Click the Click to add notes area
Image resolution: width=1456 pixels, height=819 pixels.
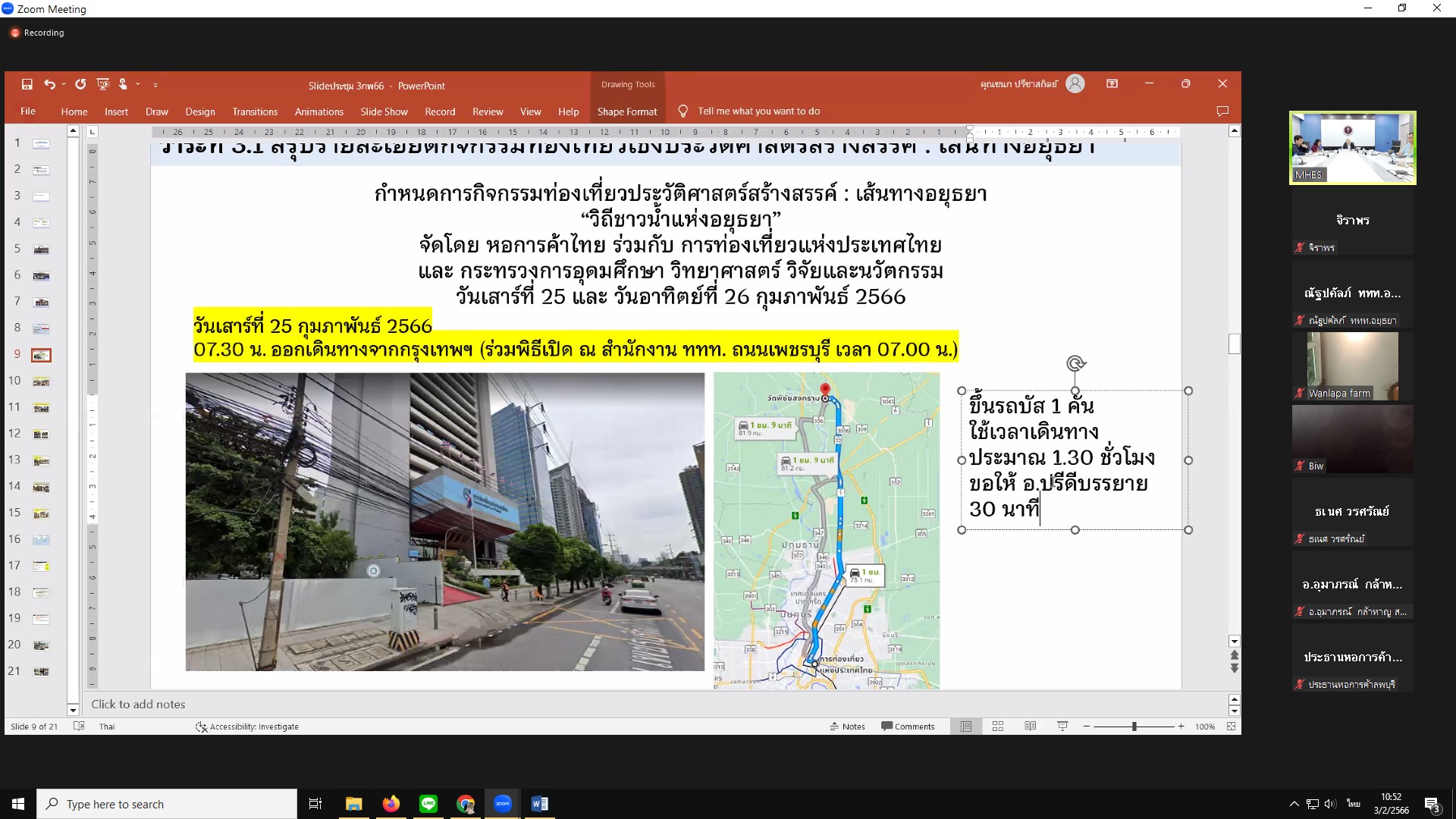[138, 704]
